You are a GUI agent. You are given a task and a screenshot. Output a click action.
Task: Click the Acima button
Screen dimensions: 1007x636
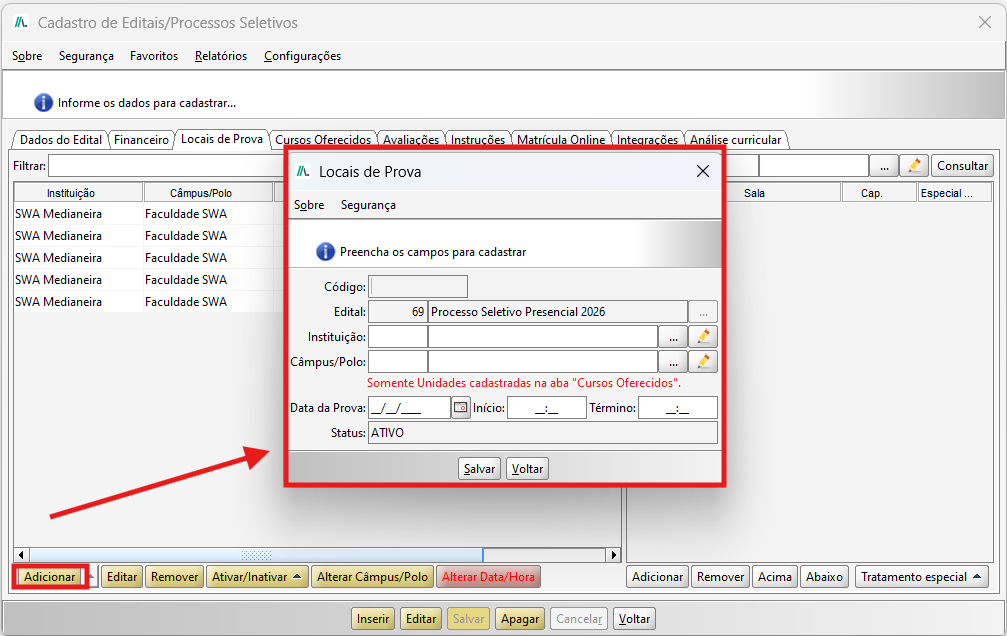[775, 577]
